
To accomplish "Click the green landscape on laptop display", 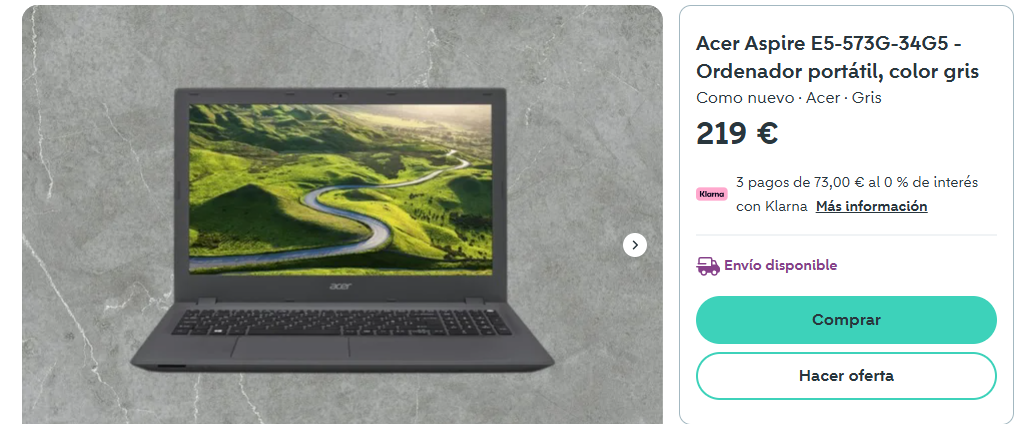I will coord(341,188).
